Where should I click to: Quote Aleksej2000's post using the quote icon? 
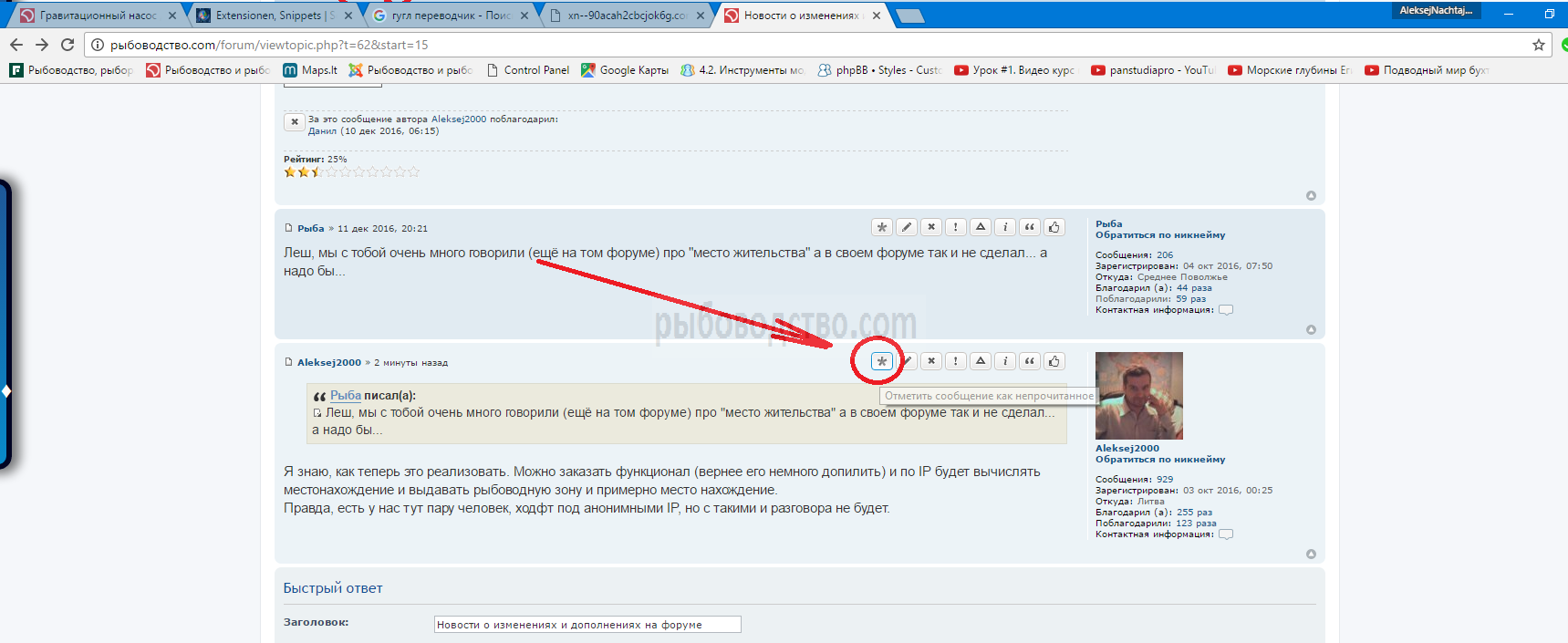coord(1030,361)
